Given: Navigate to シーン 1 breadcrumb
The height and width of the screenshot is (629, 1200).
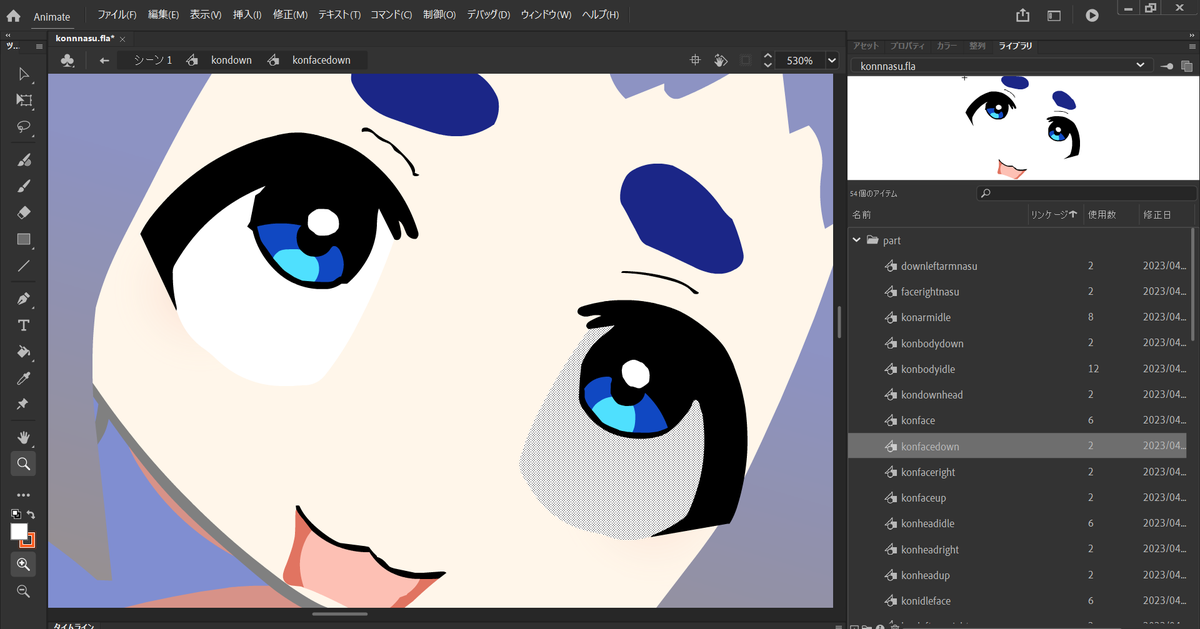Looking at the screenshot, I should [x=152, y=60].
